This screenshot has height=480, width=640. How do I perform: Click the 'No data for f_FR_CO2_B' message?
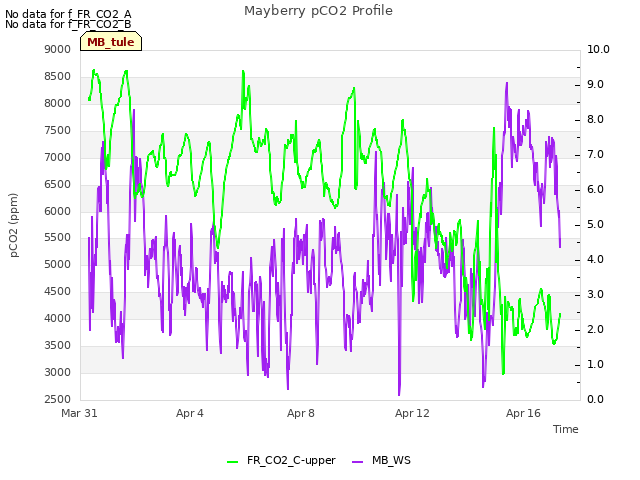point(68,24)
